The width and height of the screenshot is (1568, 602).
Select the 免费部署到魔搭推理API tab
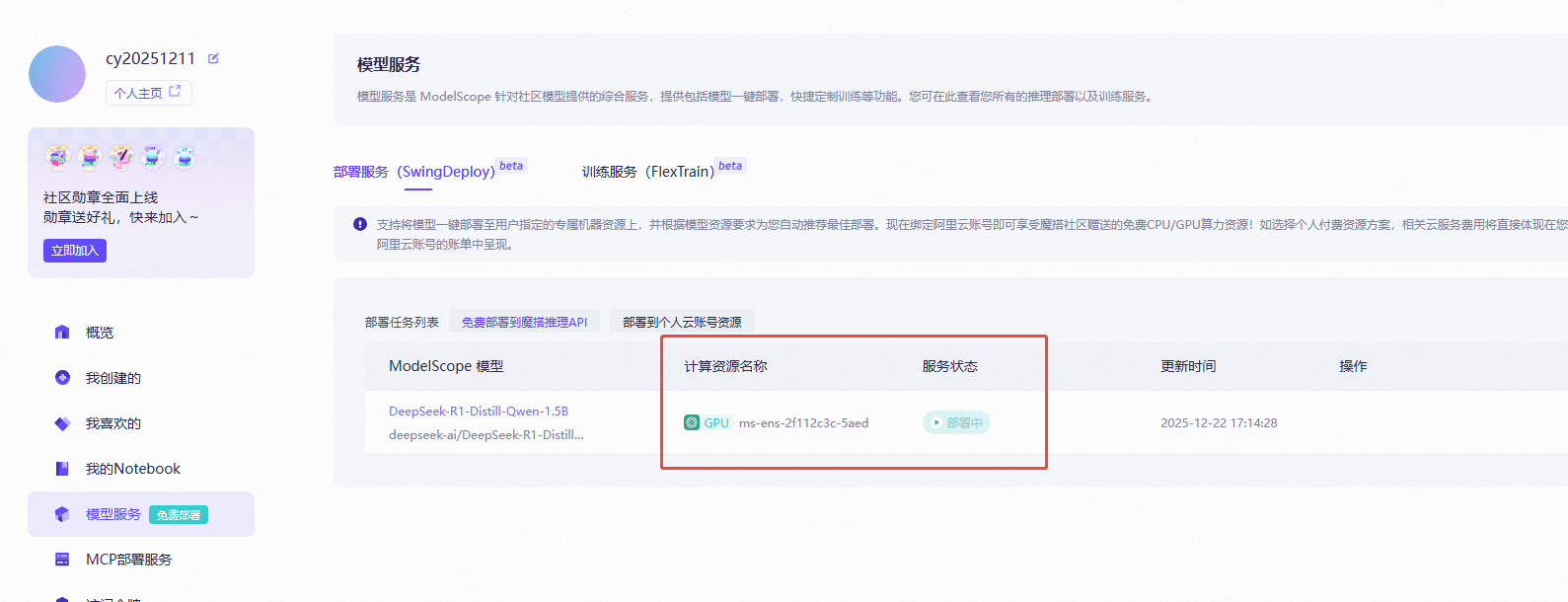[524, 322]
